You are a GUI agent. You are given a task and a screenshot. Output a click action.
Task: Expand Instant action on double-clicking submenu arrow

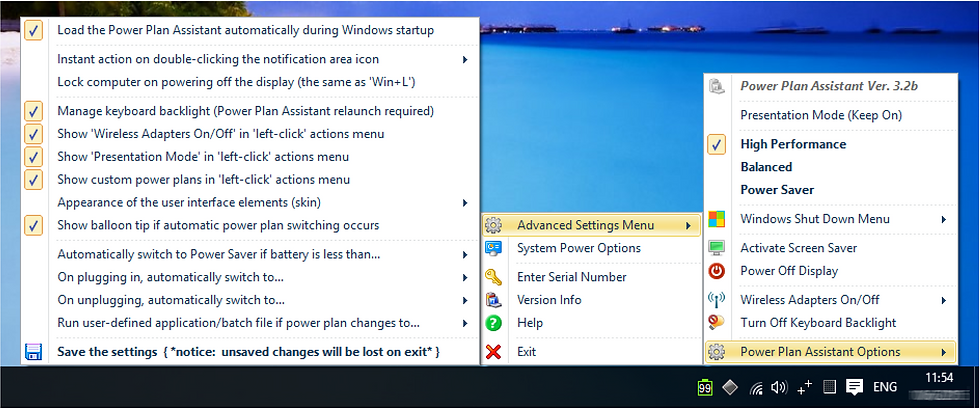pyautogui.click(x=465, y=60)
